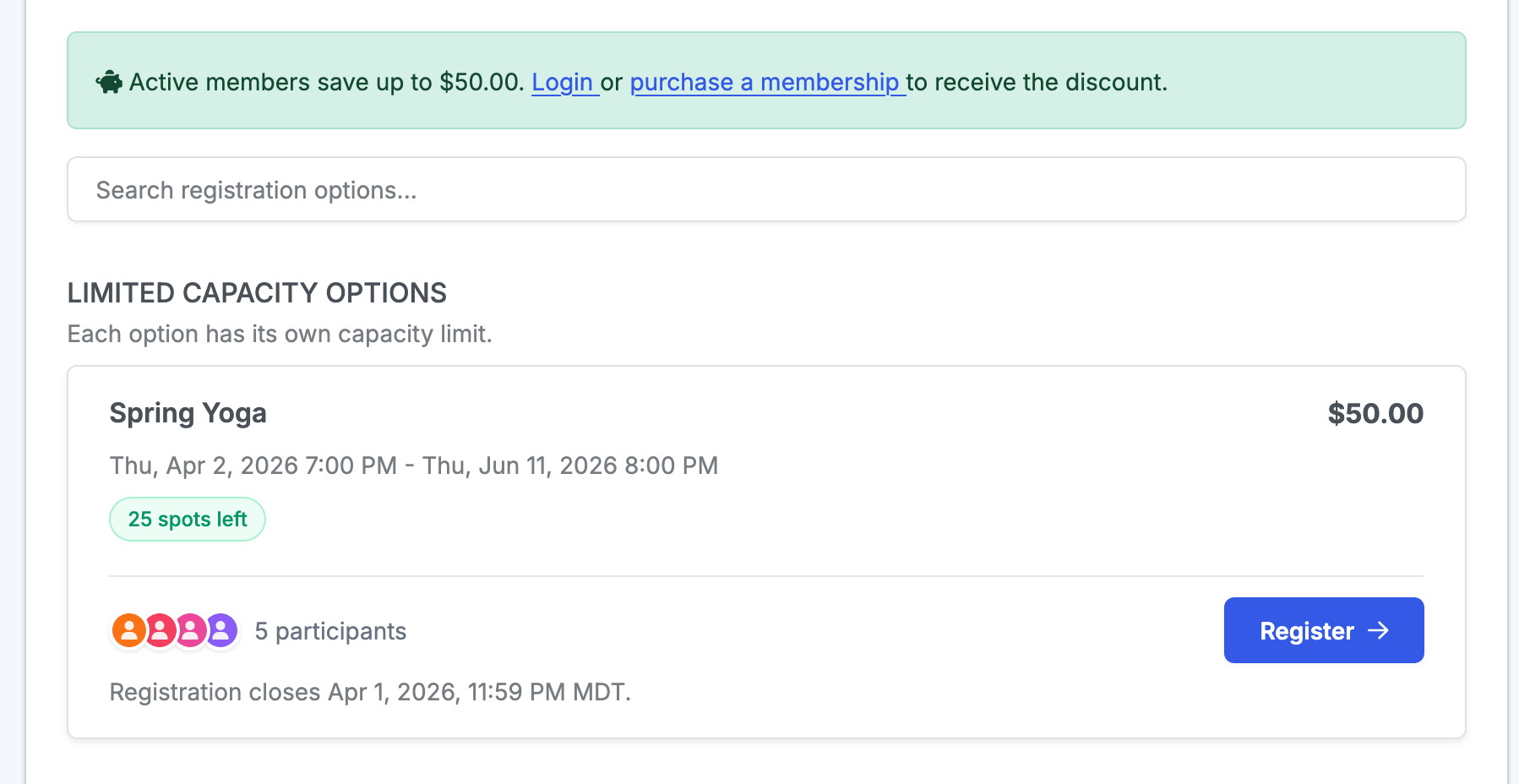Select the Spring Yoga title

click(x=188, y=413)
